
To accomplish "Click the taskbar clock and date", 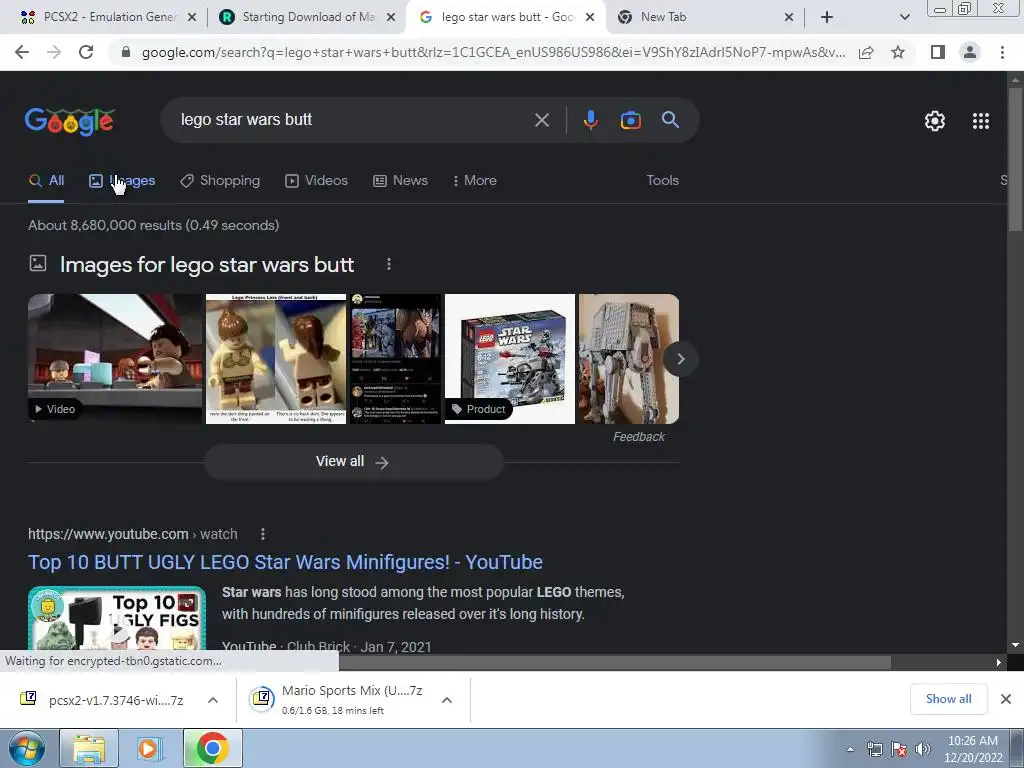I will pos(972,749).
